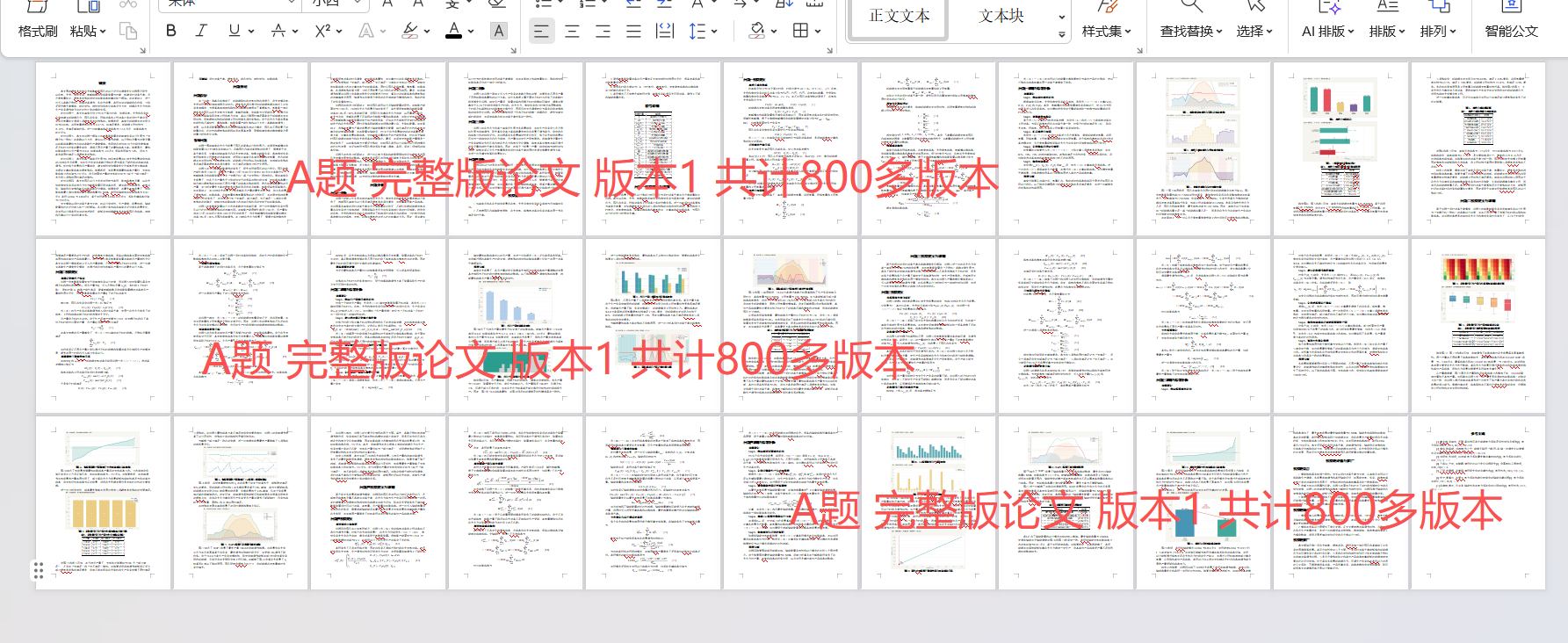
Task: Toggle underline on selected text
Action: click(x=234, y=31)
